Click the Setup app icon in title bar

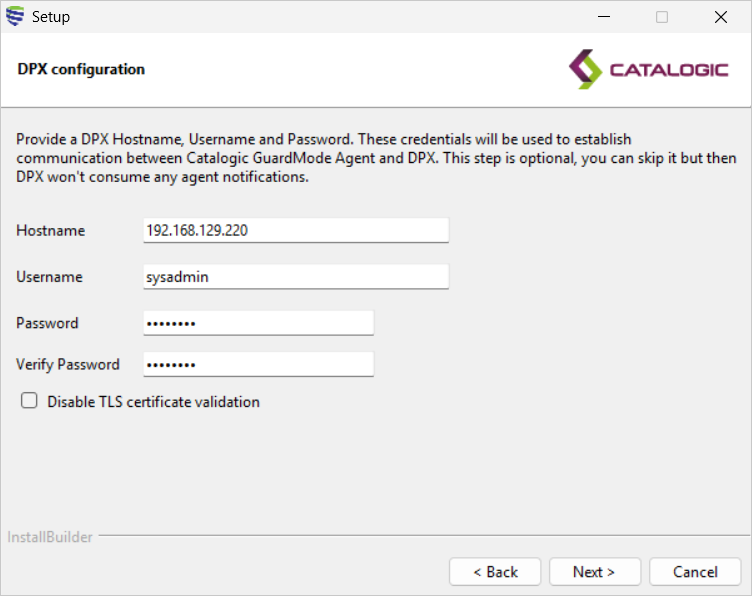15,17
